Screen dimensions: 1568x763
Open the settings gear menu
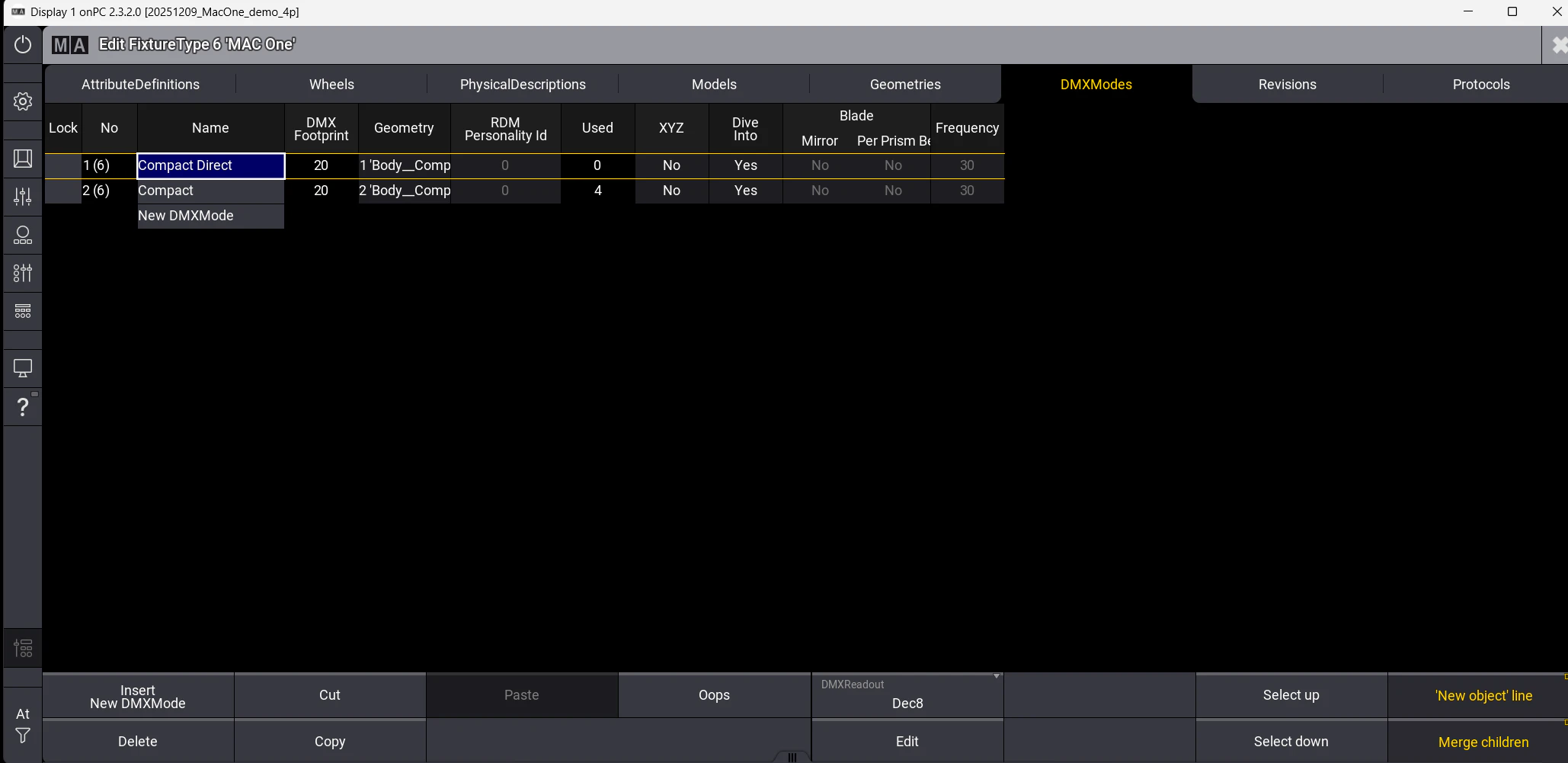23,101
